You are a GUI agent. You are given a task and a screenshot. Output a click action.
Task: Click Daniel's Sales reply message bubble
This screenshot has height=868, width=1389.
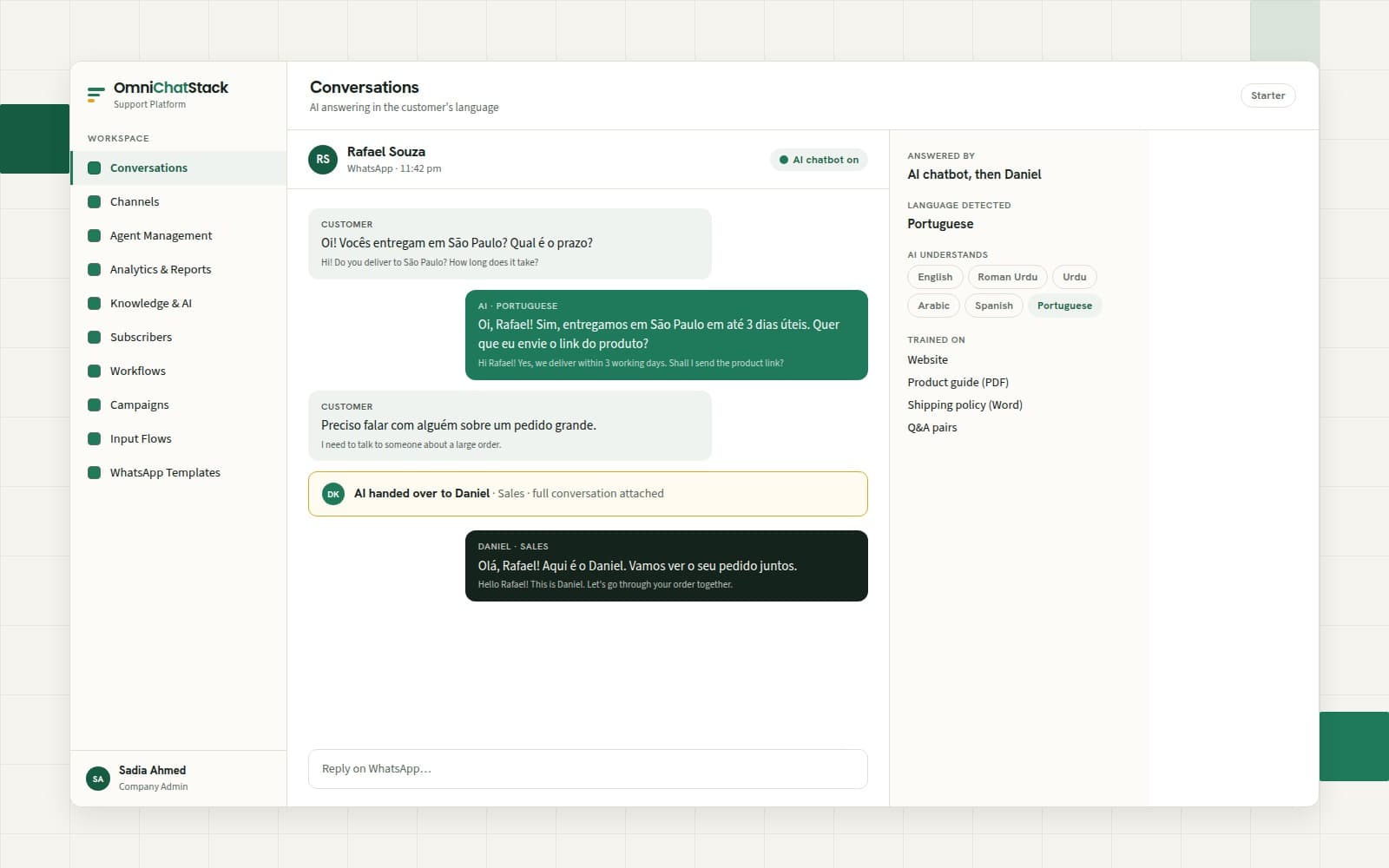tap(667, 566)
